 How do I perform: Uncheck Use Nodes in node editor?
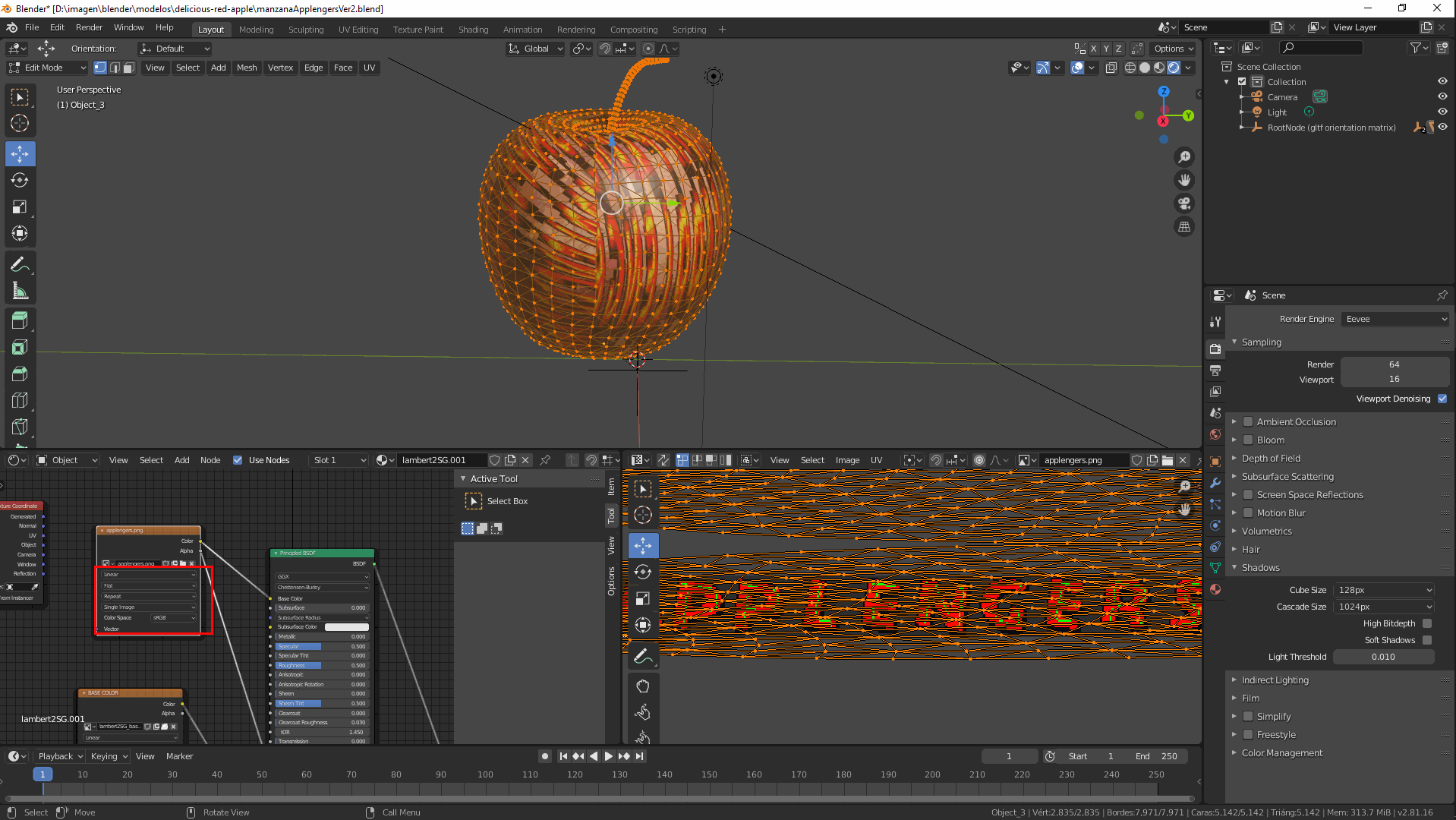pyautogui.click(x=238, y=460)
